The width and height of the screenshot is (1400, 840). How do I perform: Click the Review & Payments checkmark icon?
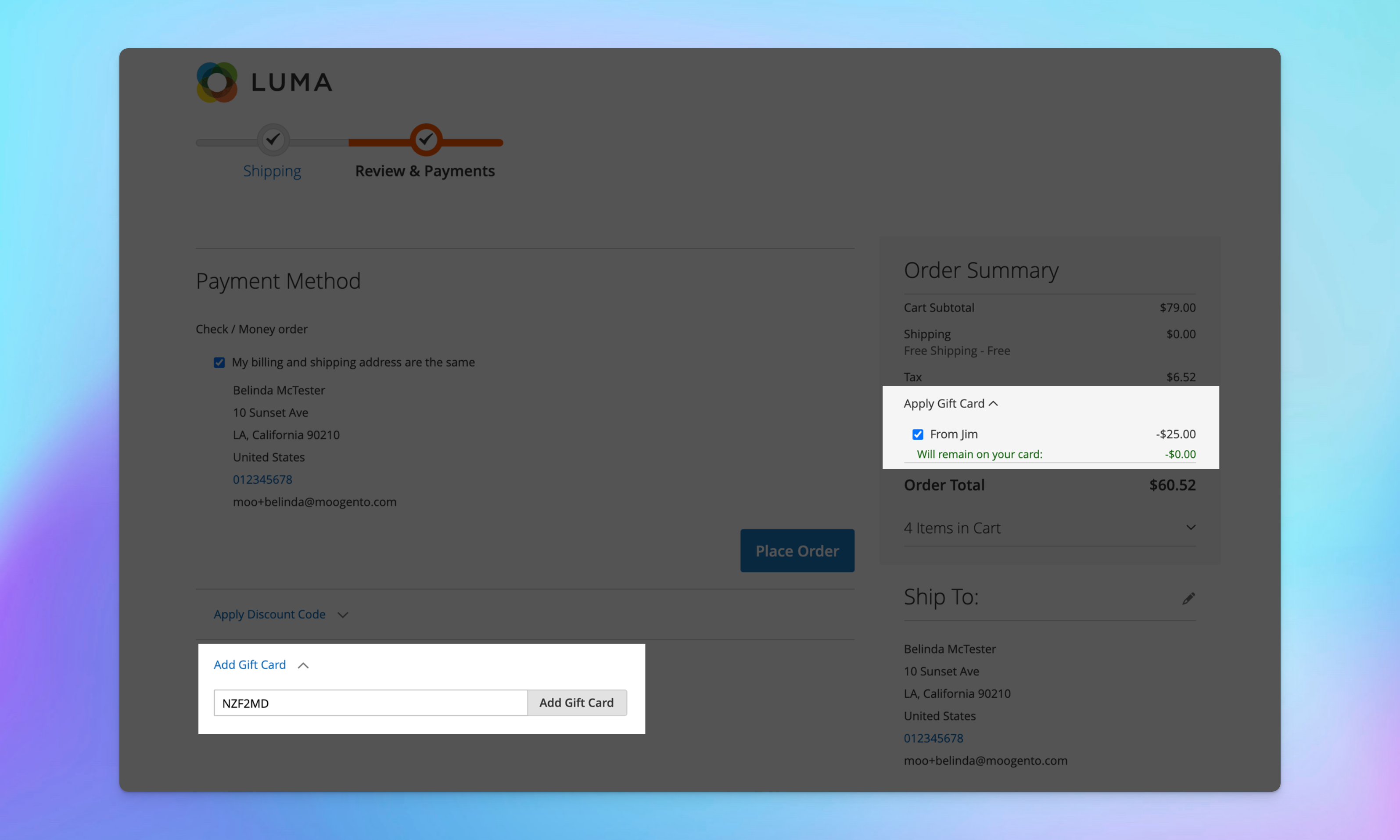pos(425,141)
